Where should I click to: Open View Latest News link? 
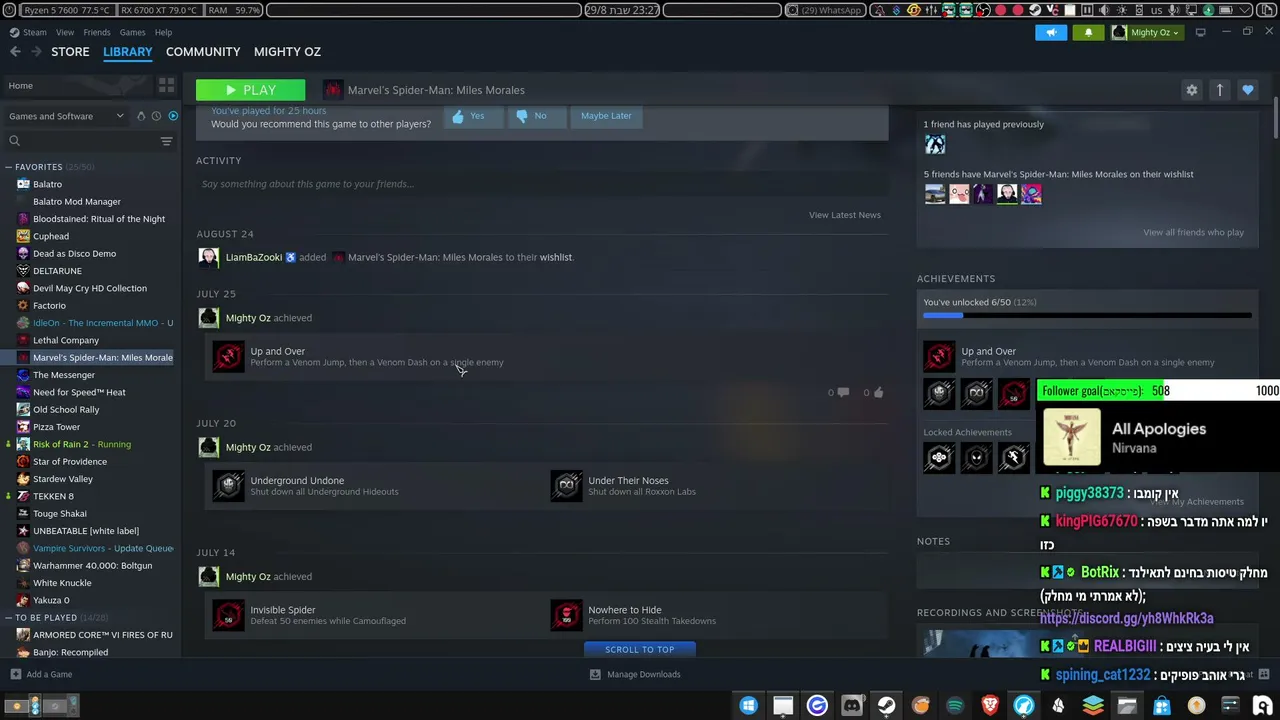(845, 215)
